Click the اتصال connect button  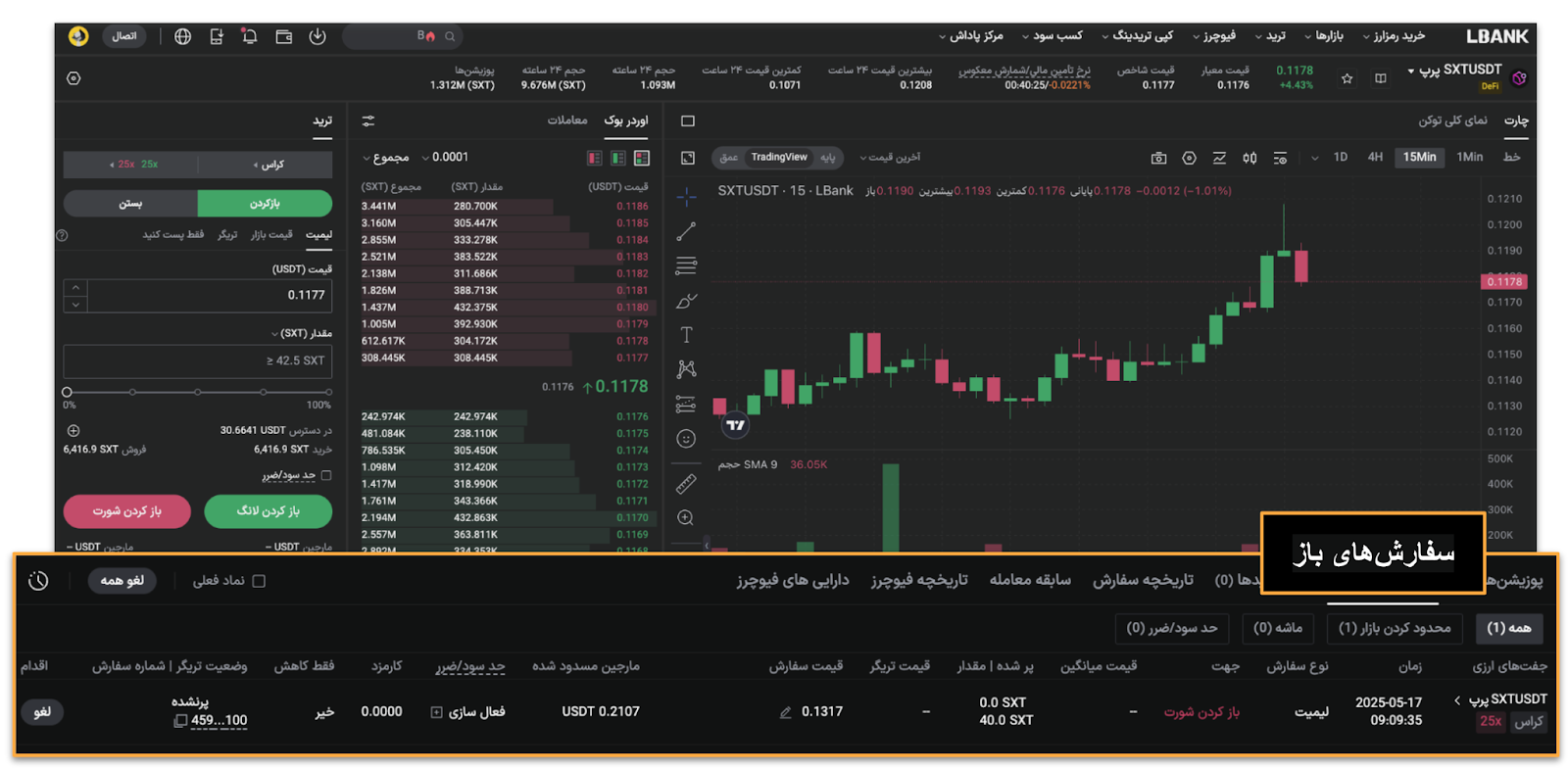(x=124, y=36)
